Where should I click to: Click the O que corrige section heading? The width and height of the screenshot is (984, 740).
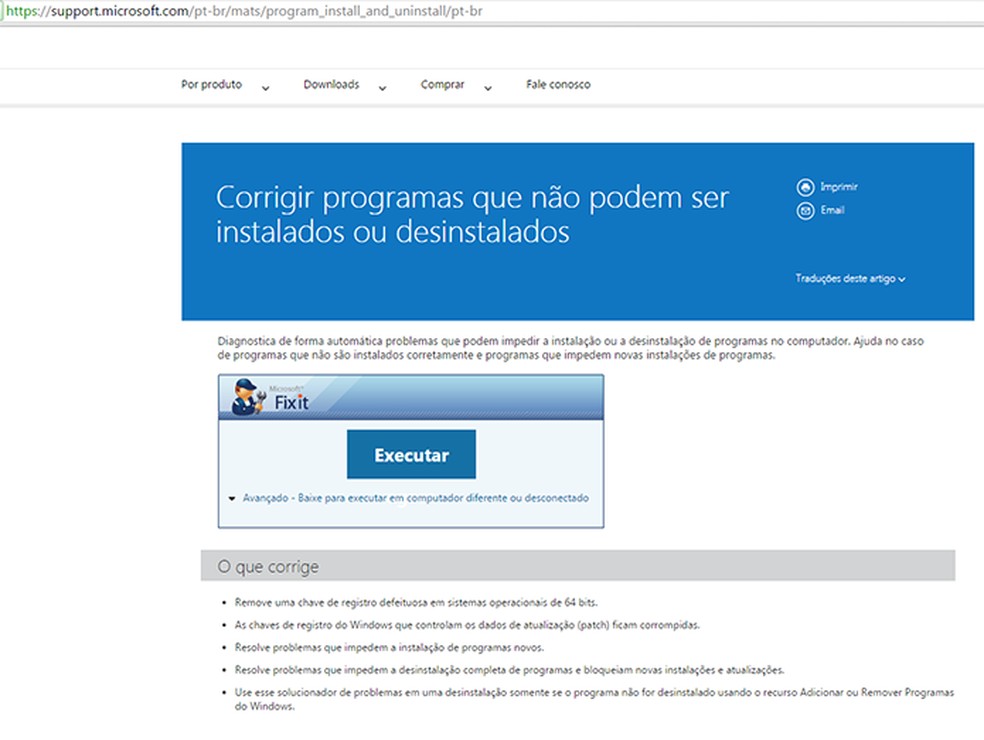pos(266,566)
